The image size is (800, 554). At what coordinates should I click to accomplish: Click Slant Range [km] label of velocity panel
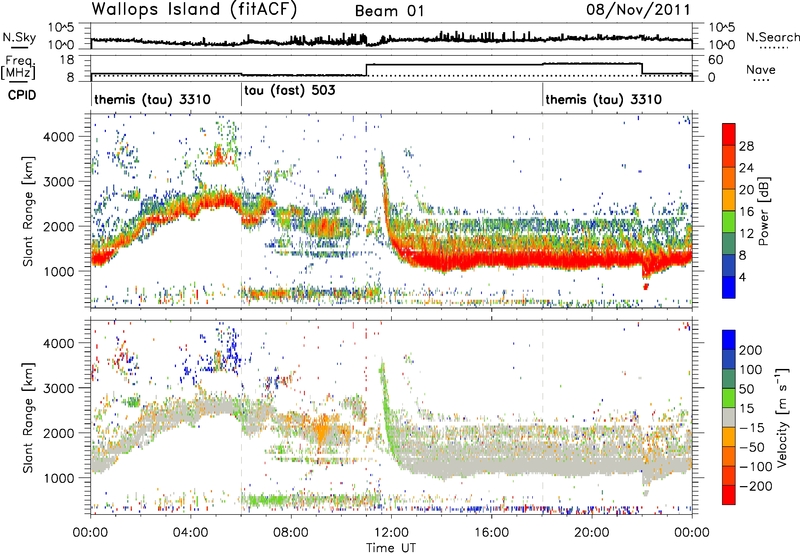point(28,417)
